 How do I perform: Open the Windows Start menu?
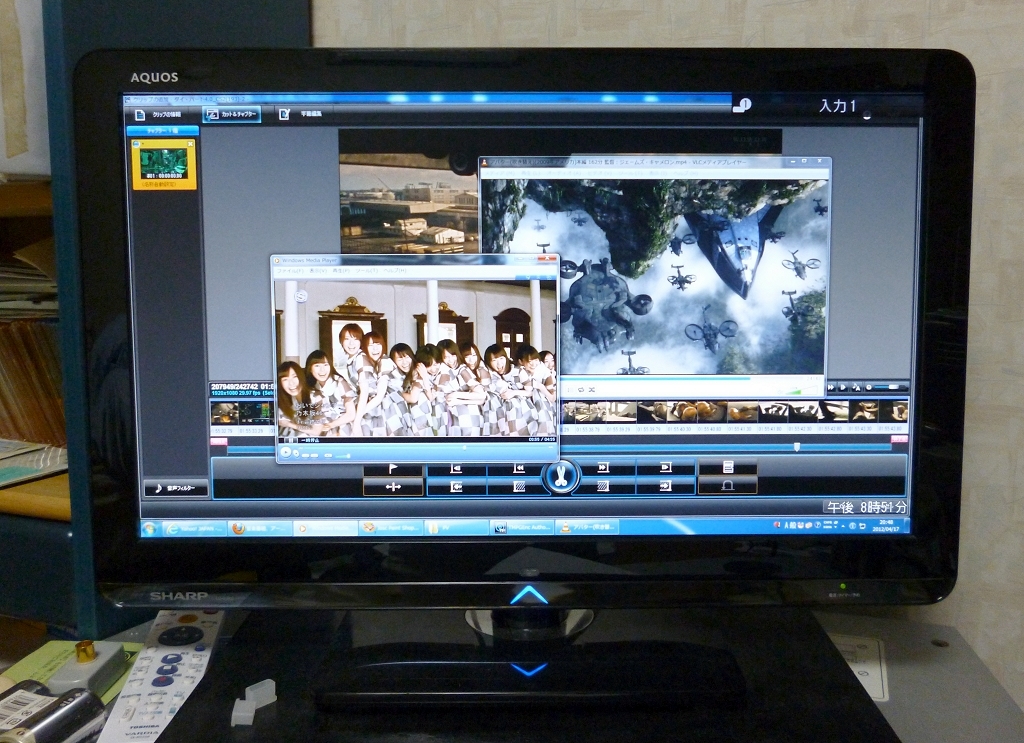point(150,529)
